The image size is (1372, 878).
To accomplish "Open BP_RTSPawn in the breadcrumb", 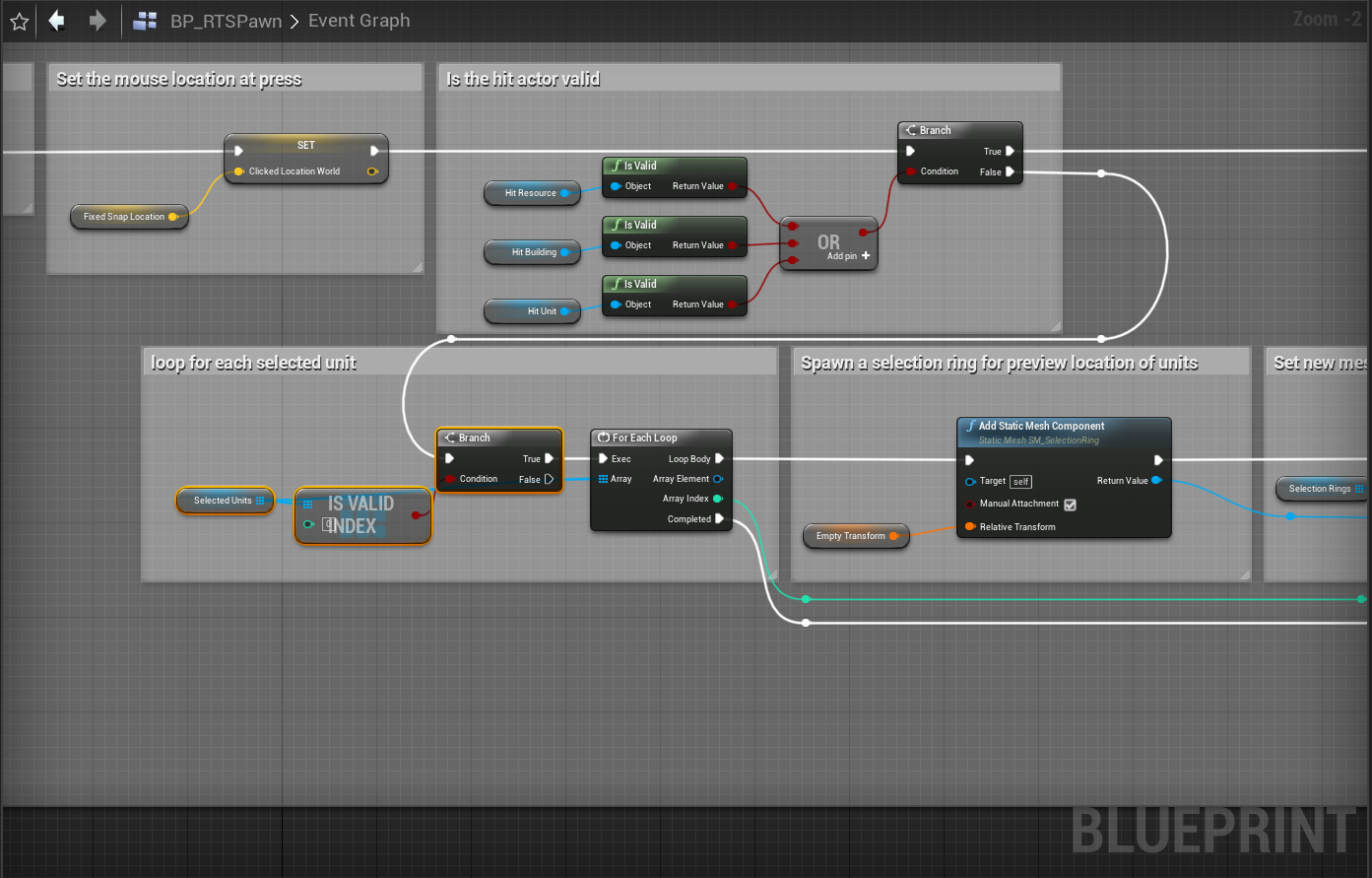I will click(226, 21).
